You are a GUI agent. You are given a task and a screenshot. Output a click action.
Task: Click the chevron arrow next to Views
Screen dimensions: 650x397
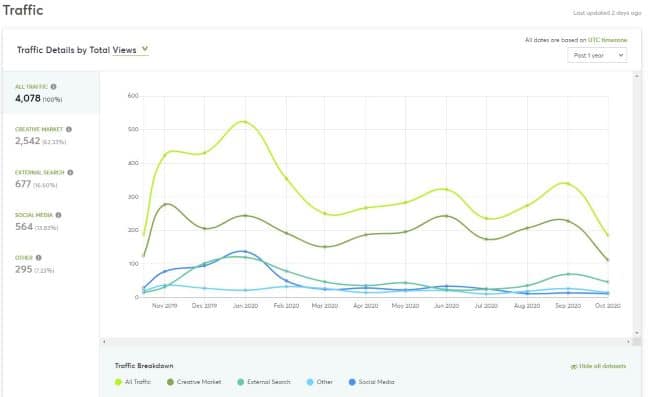(145, 49)
